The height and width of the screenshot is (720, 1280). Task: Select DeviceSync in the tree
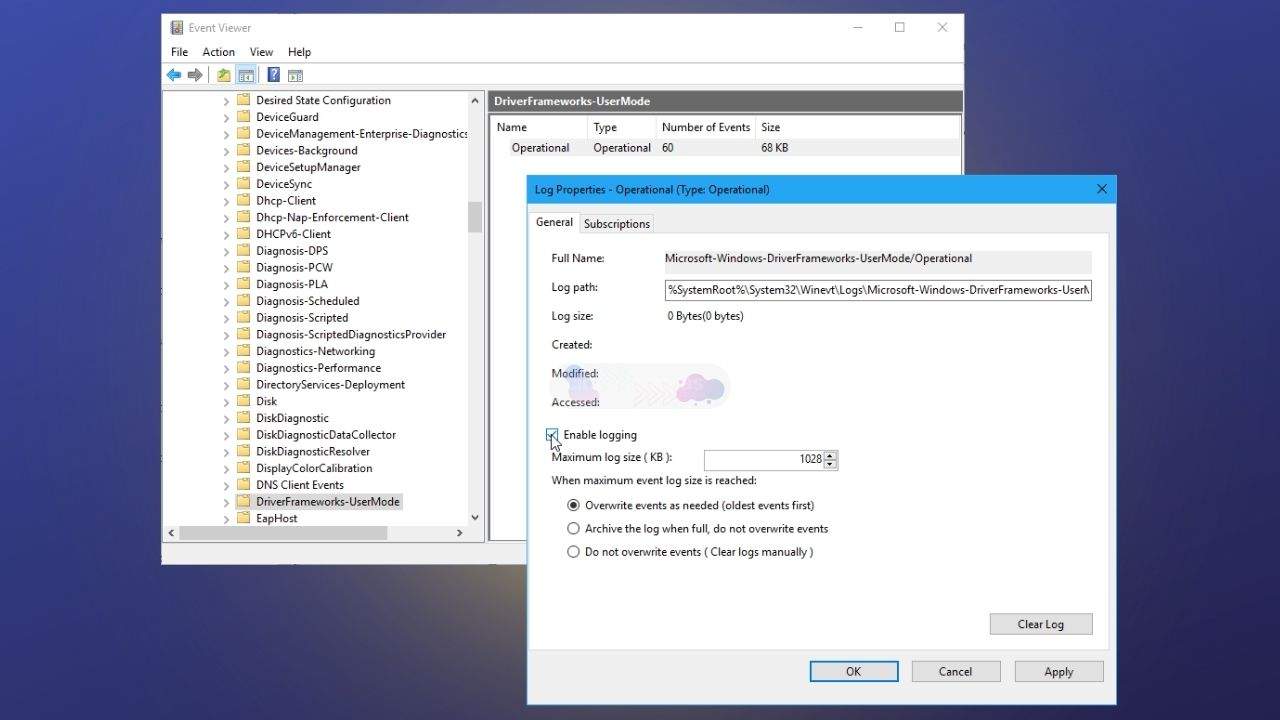point(284,184)
